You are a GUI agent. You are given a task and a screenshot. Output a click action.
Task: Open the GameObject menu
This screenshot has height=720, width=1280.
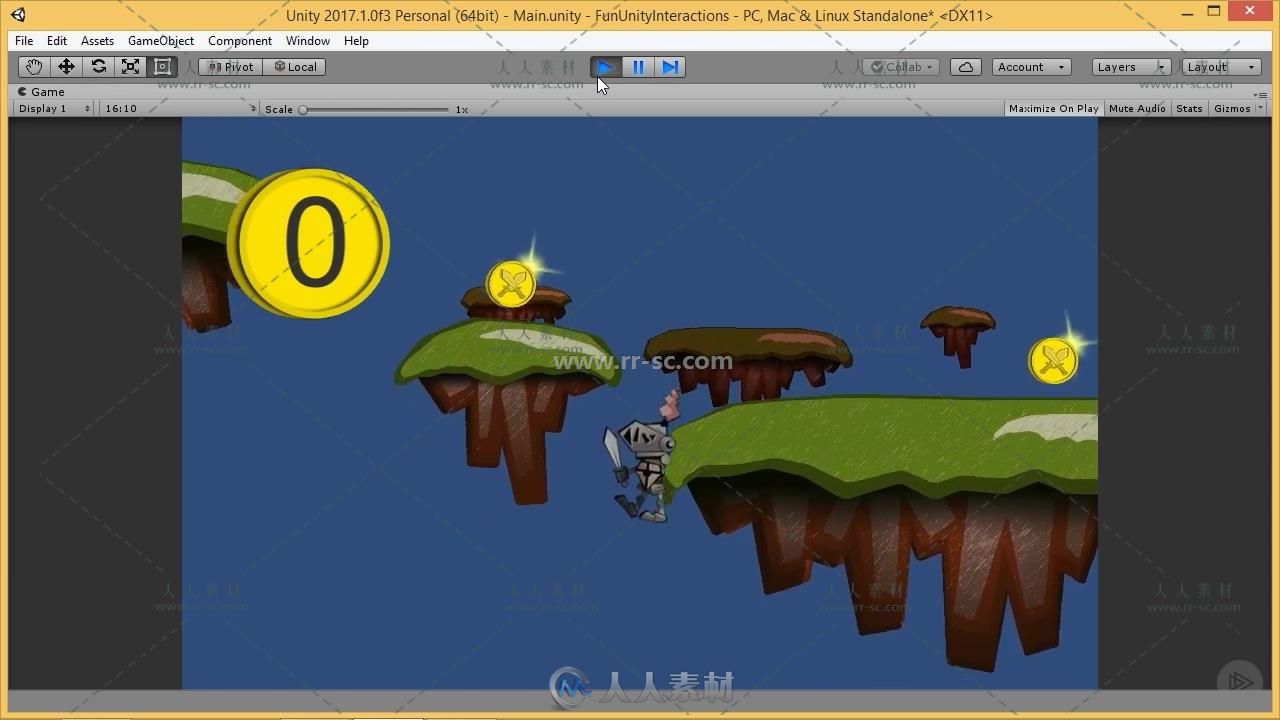[x=161, y=41]
